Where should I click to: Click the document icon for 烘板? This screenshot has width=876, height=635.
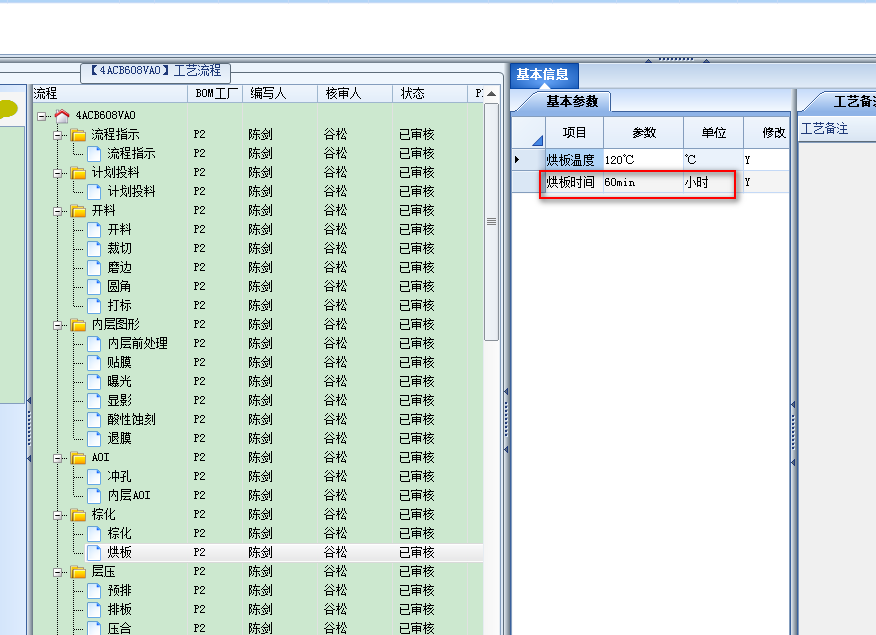[x=94, y=552]
